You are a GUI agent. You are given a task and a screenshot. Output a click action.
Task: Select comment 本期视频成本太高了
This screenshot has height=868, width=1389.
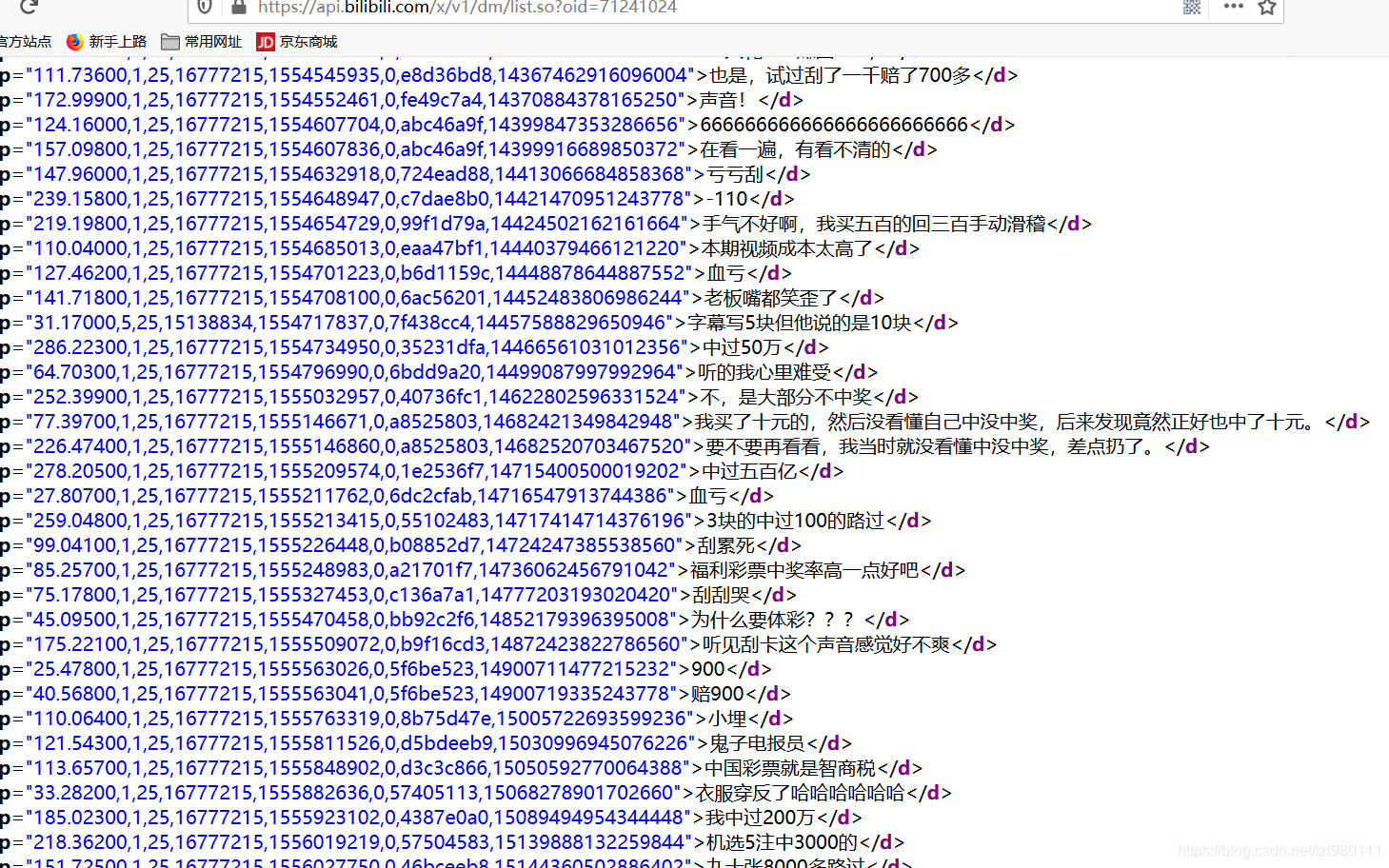787,248
